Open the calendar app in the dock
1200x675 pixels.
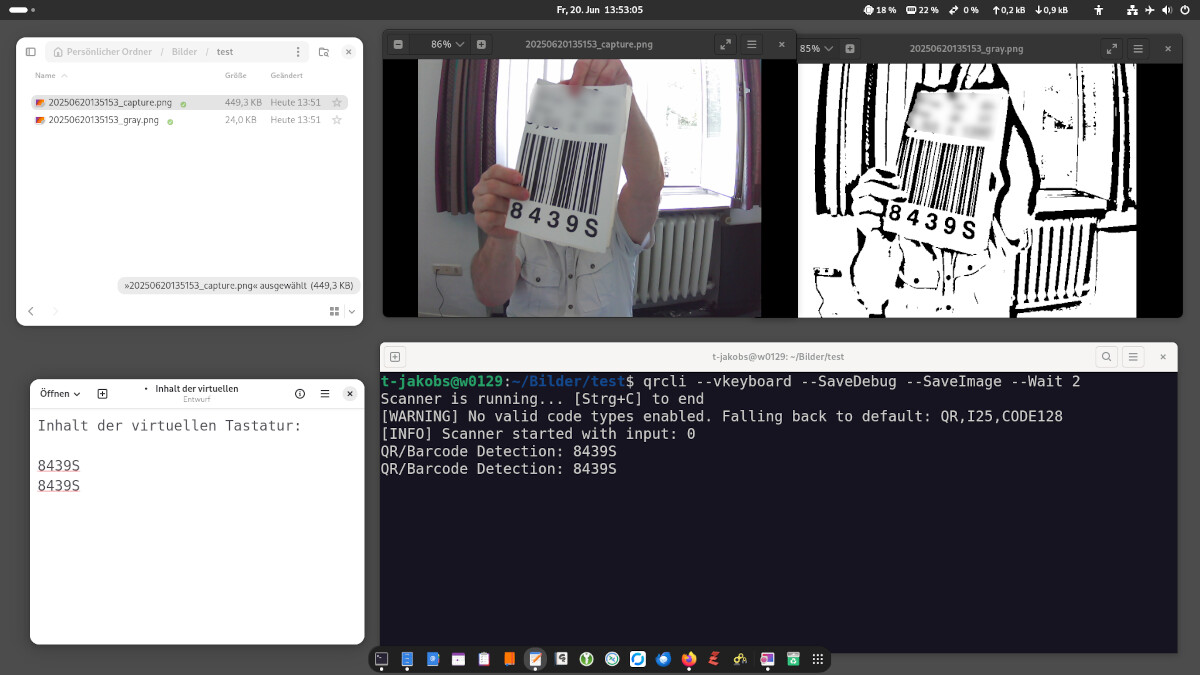[x=458, y=659]
